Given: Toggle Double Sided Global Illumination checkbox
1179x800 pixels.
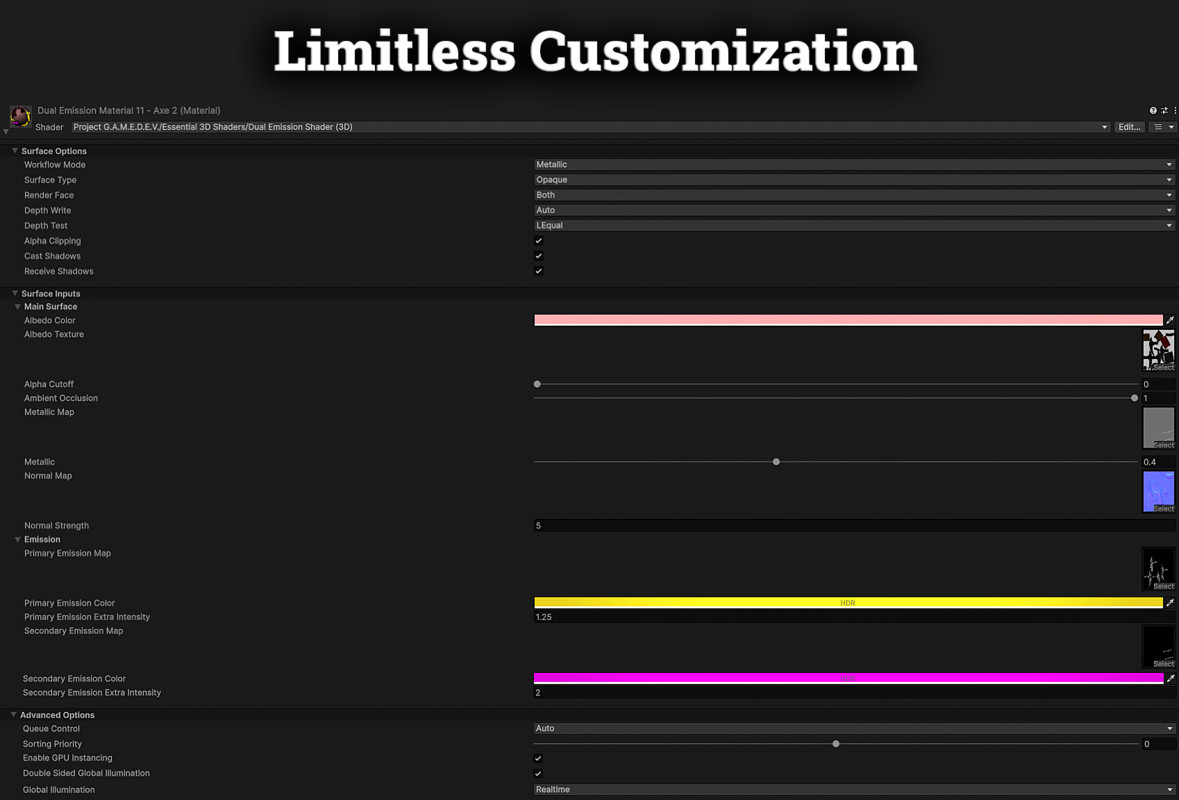Looking at the screenshot, I should 538,773.
